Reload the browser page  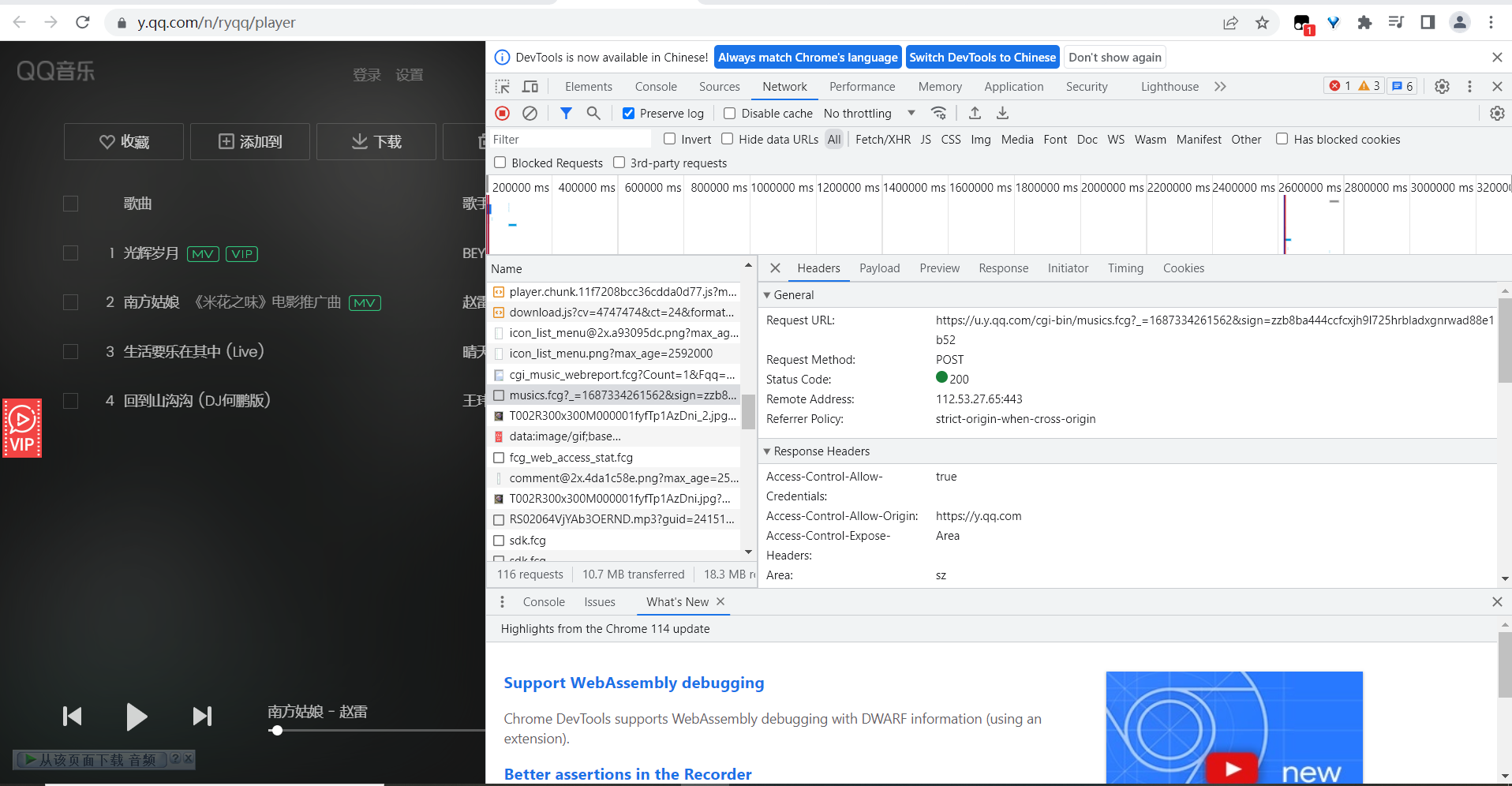(x=83, y=22)
